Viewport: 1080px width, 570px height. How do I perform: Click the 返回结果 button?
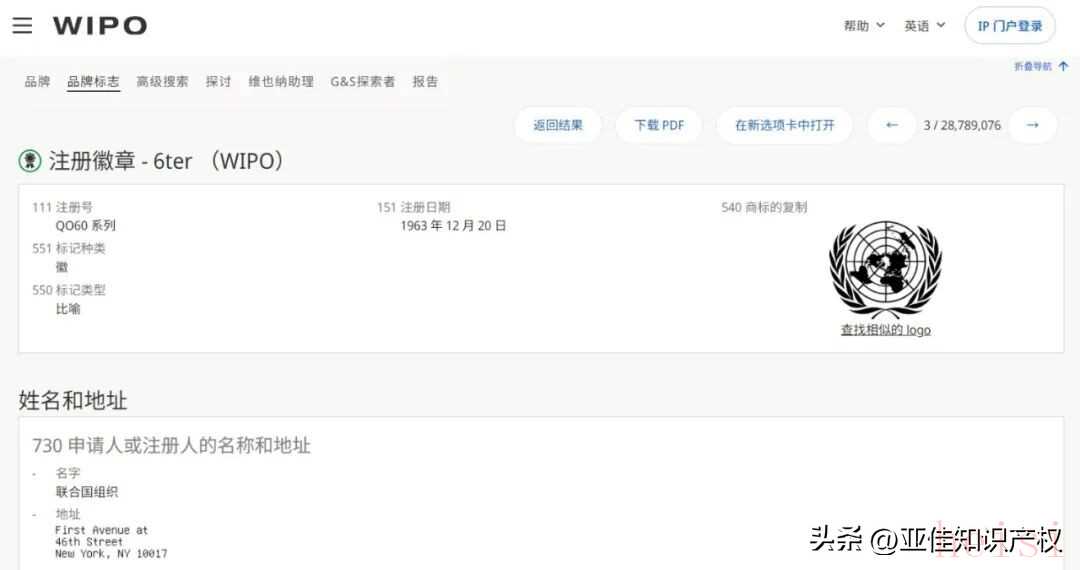click(x=558, y=125)
